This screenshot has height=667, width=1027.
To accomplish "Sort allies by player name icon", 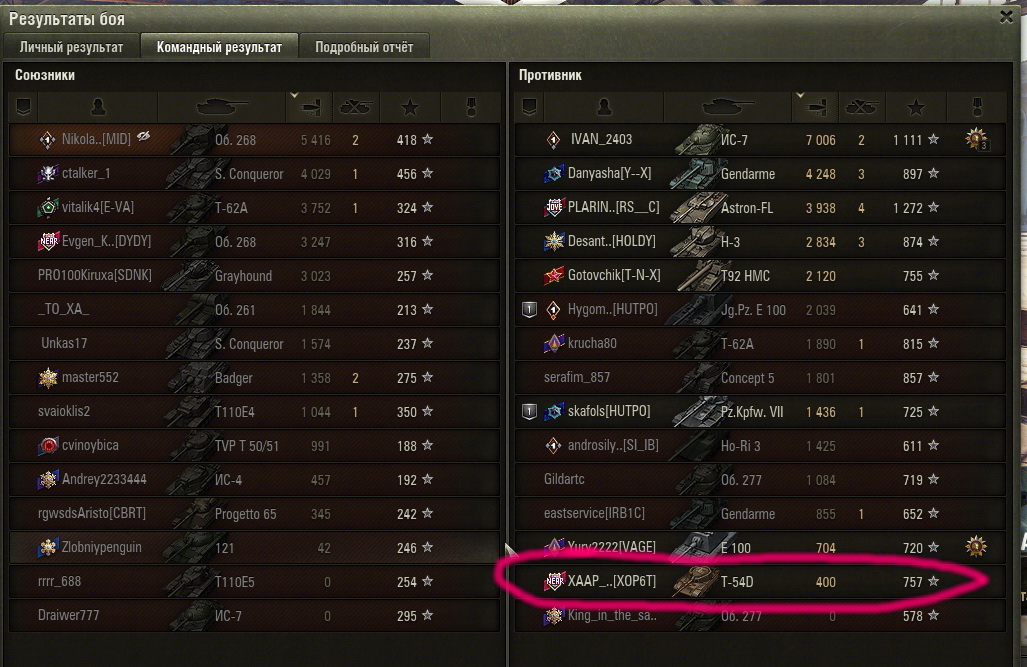I will [x=98, y=107].
